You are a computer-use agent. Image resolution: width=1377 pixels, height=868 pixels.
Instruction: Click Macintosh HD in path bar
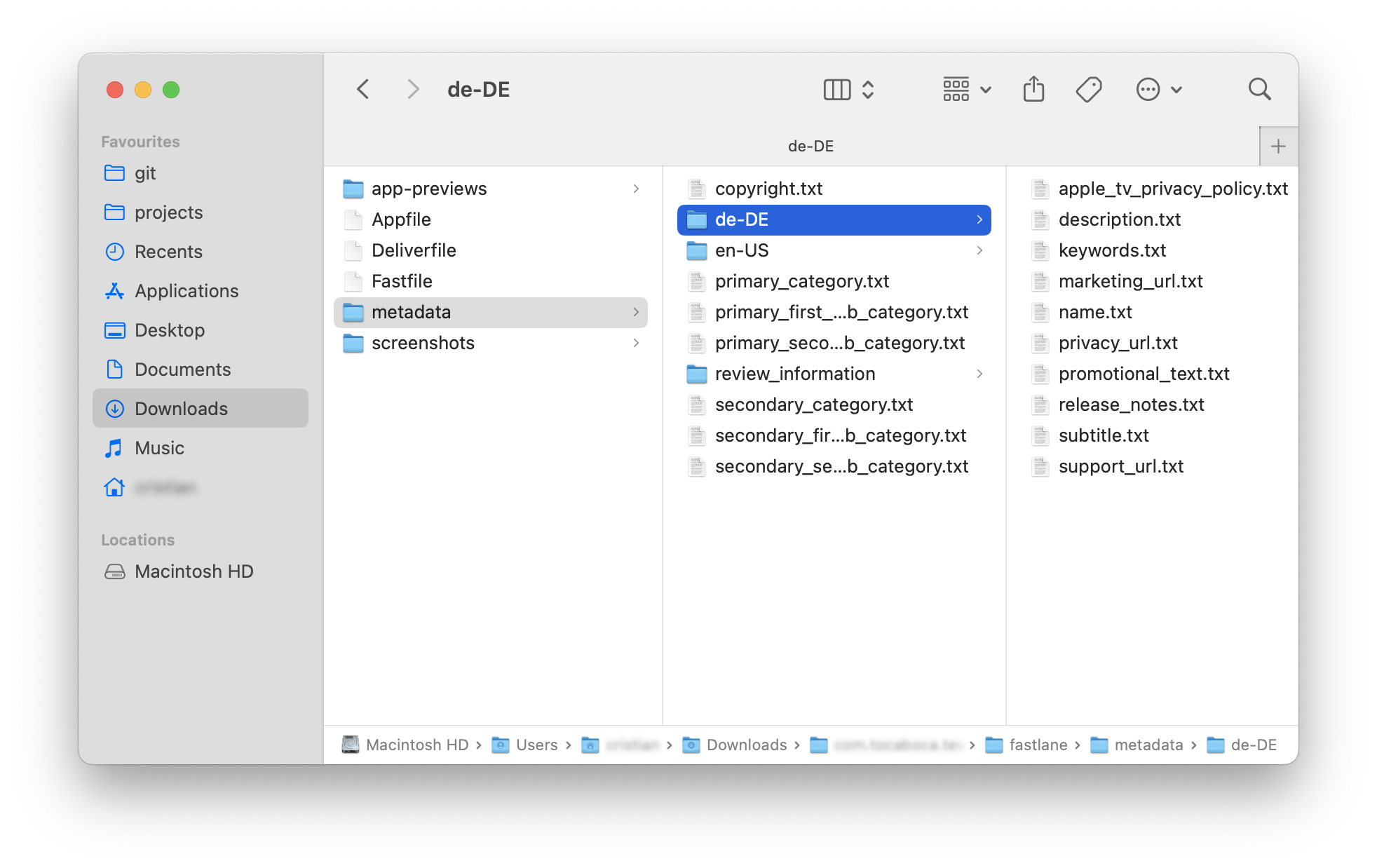405,745
